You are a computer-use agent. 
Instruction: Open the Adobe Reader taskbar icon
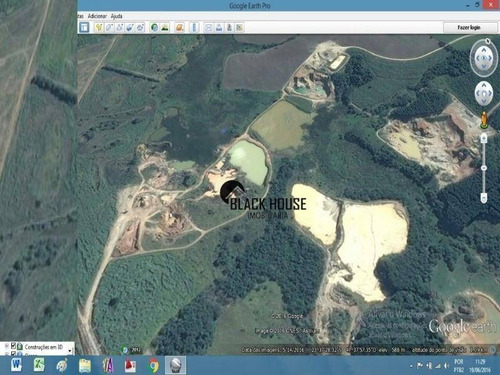coord(130,365)
